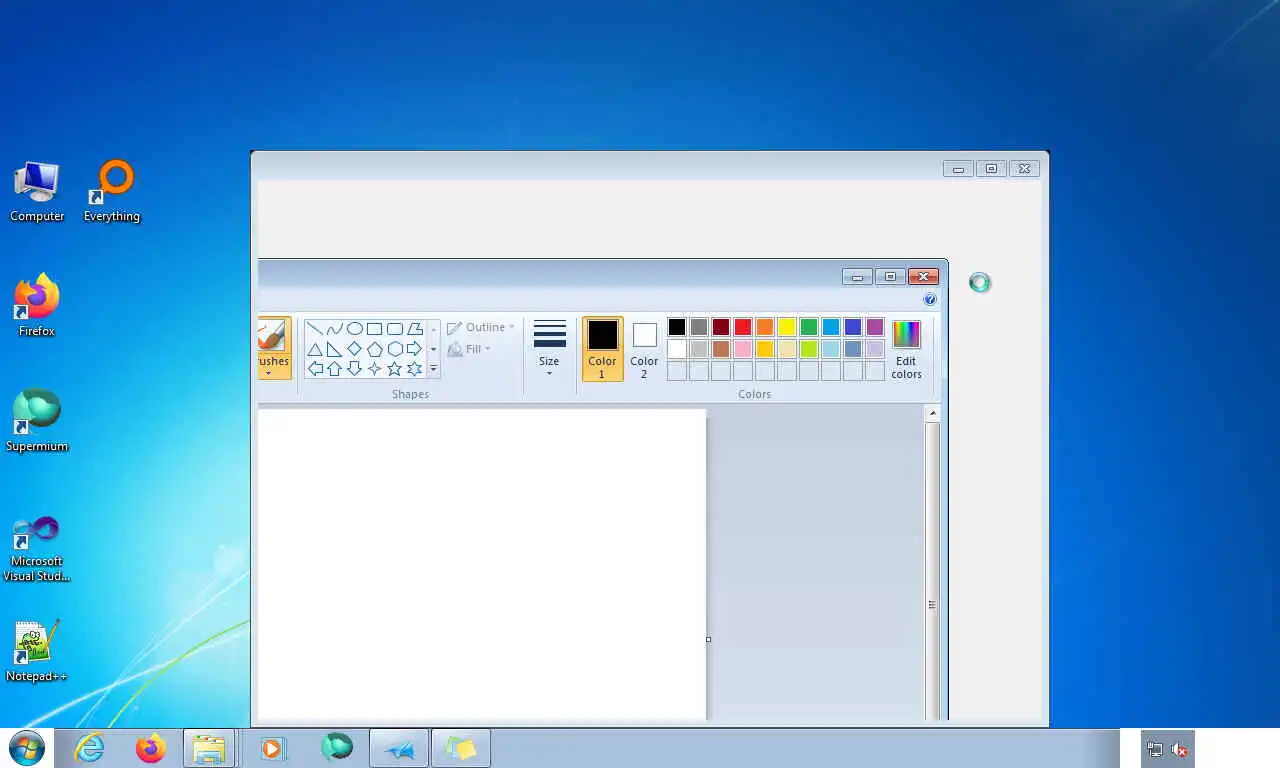
Task: Pick the turquoise color swatch
Action: click(x=831, y=327)
